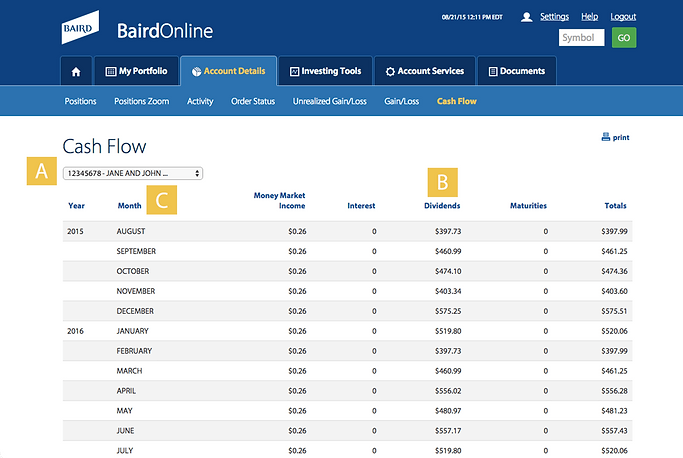683x458 pixels.
Task: Sort by the Year column header
Action: [x=76, y=206]
